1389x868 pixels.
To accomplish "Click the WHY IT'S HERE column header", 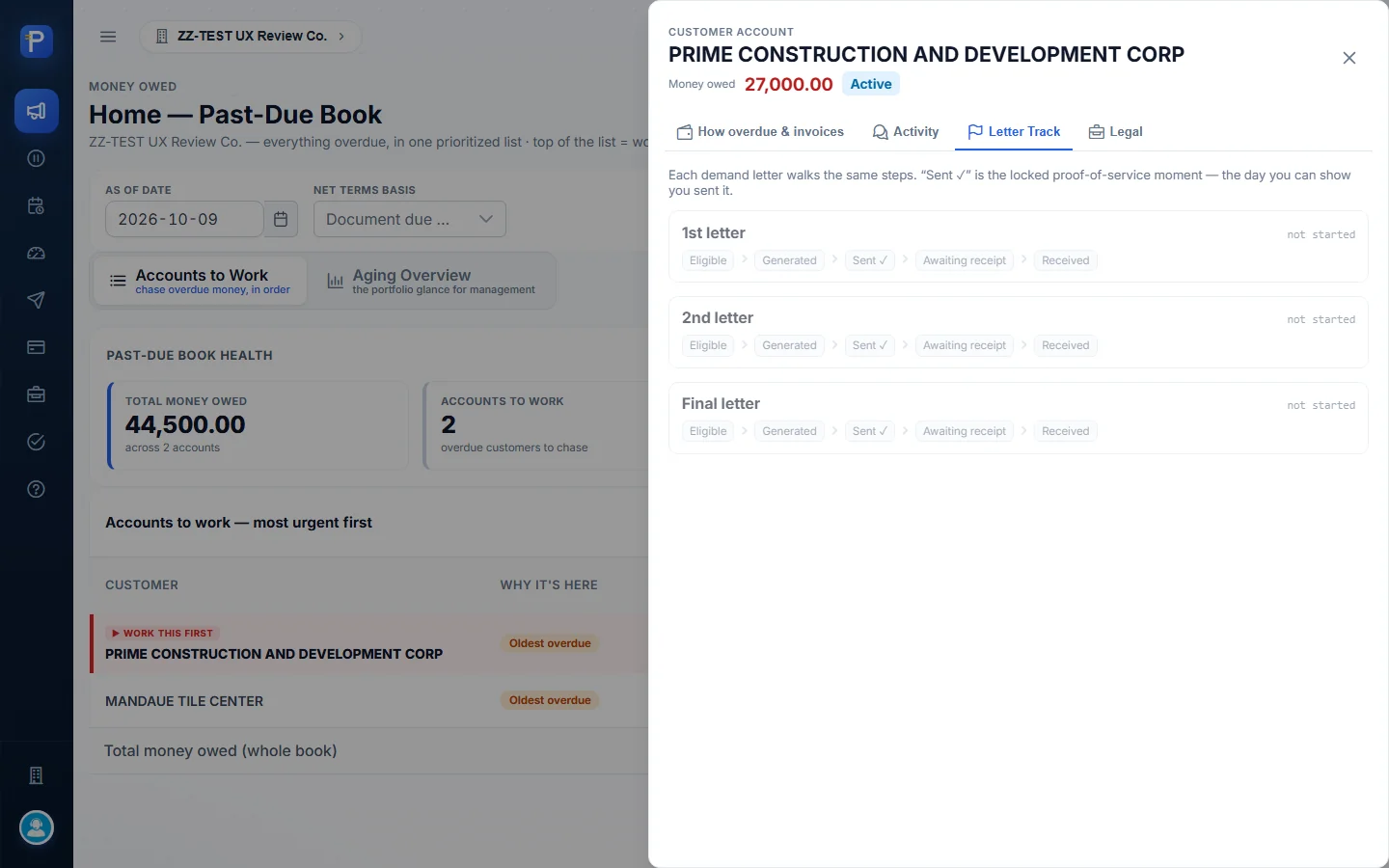I will click(549, 584).
